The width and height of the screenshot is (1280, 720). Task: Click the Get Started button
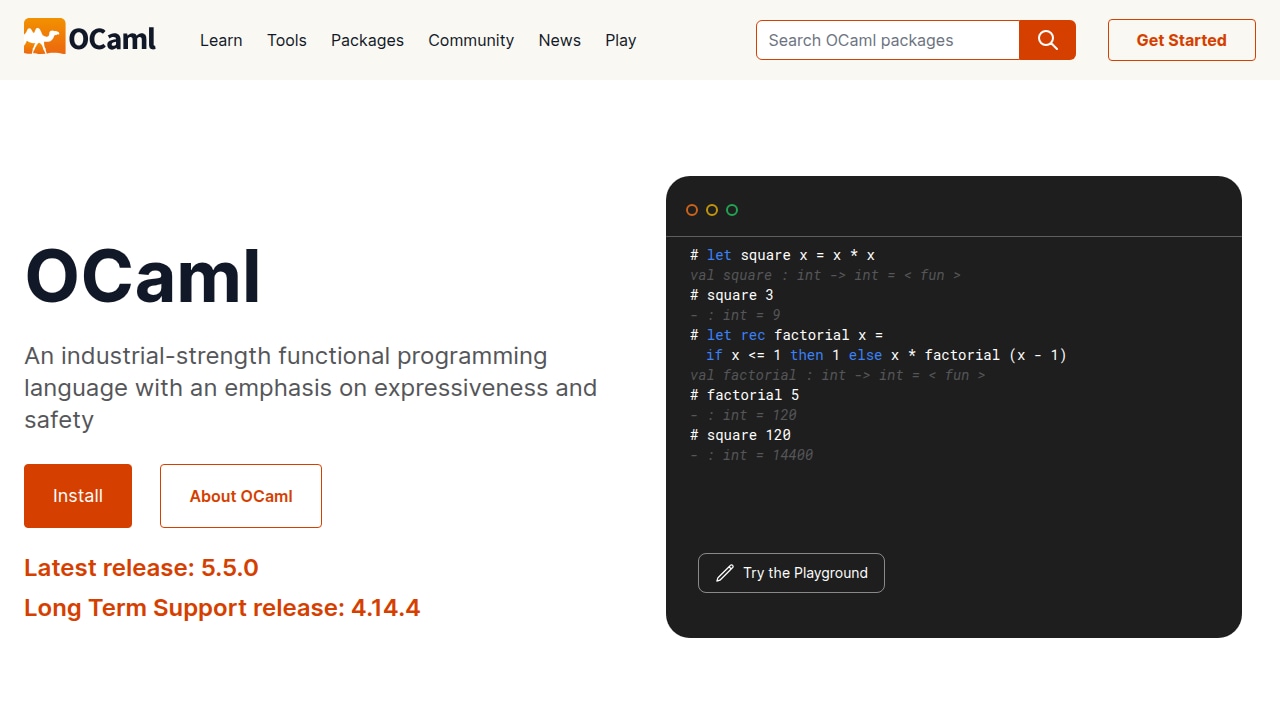pos(1181,40)
